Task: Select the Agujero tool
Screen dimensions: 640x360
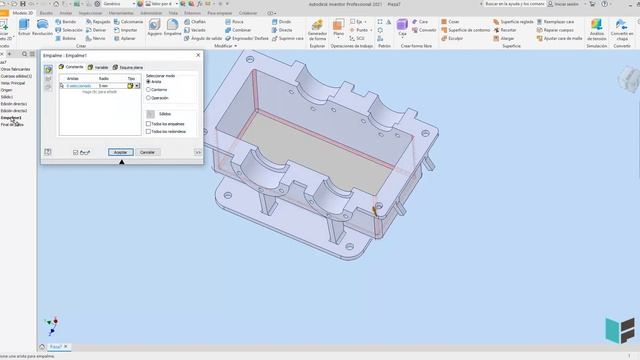Action: [154, 28]
